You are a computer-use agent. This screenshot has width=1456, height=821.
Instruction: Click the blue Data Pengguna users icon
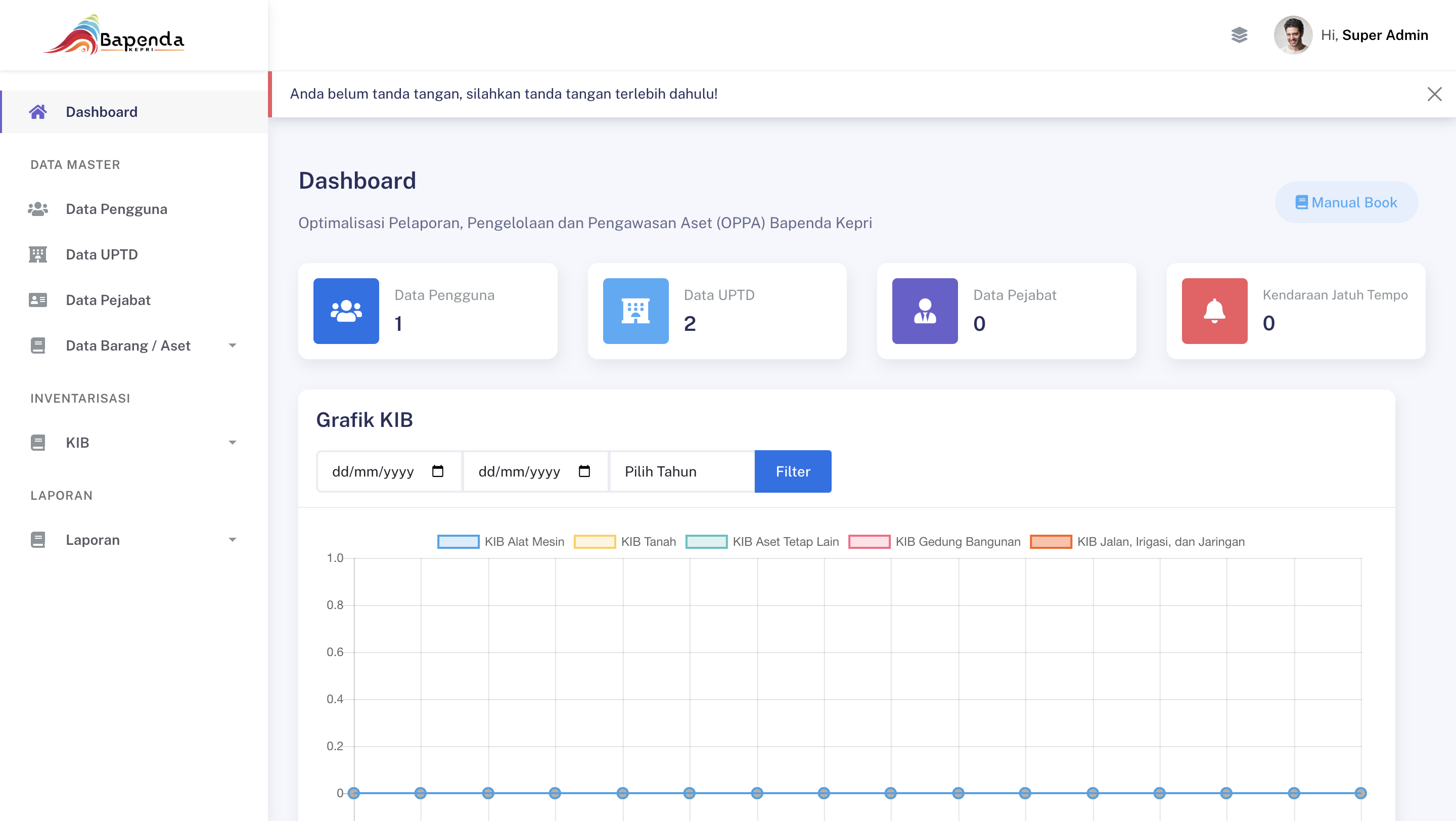[346, 311]
